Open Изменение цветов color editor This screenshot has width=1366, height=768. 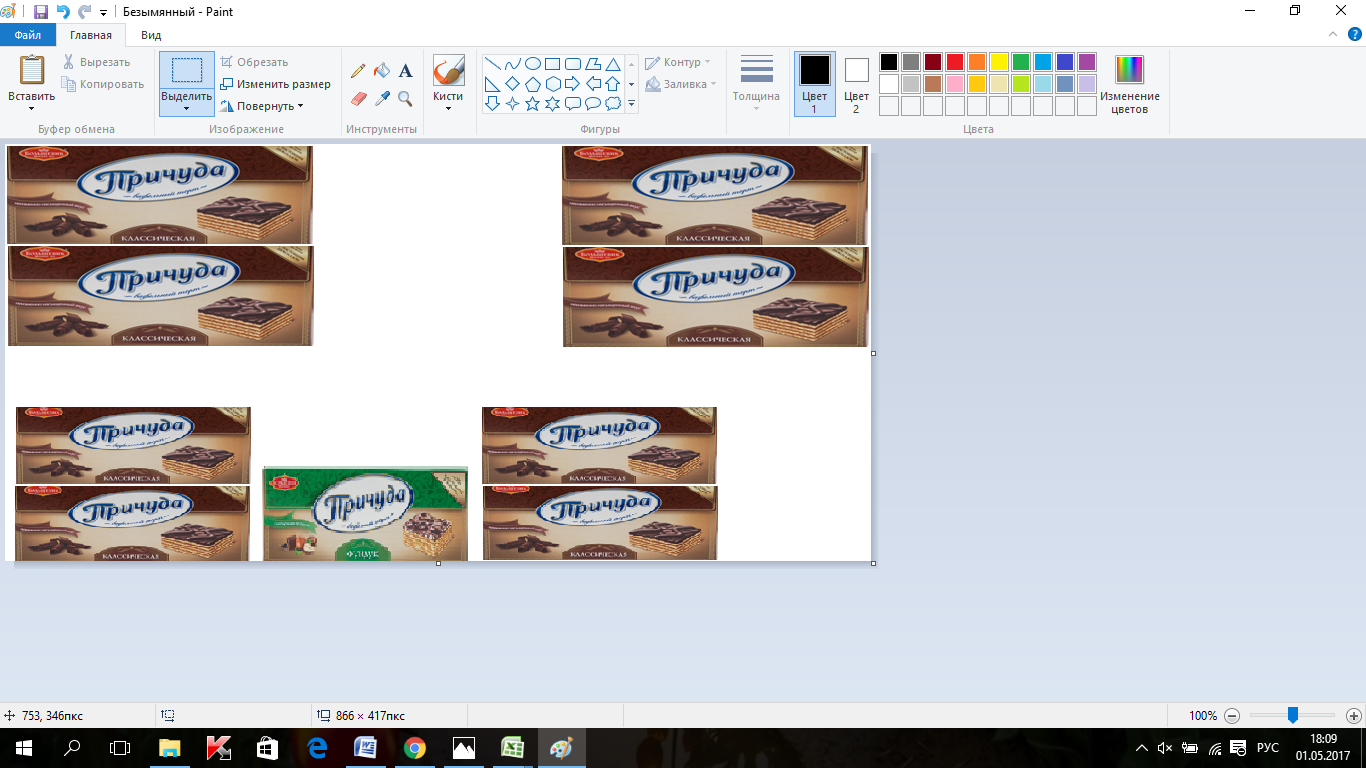click(1130, 85)
